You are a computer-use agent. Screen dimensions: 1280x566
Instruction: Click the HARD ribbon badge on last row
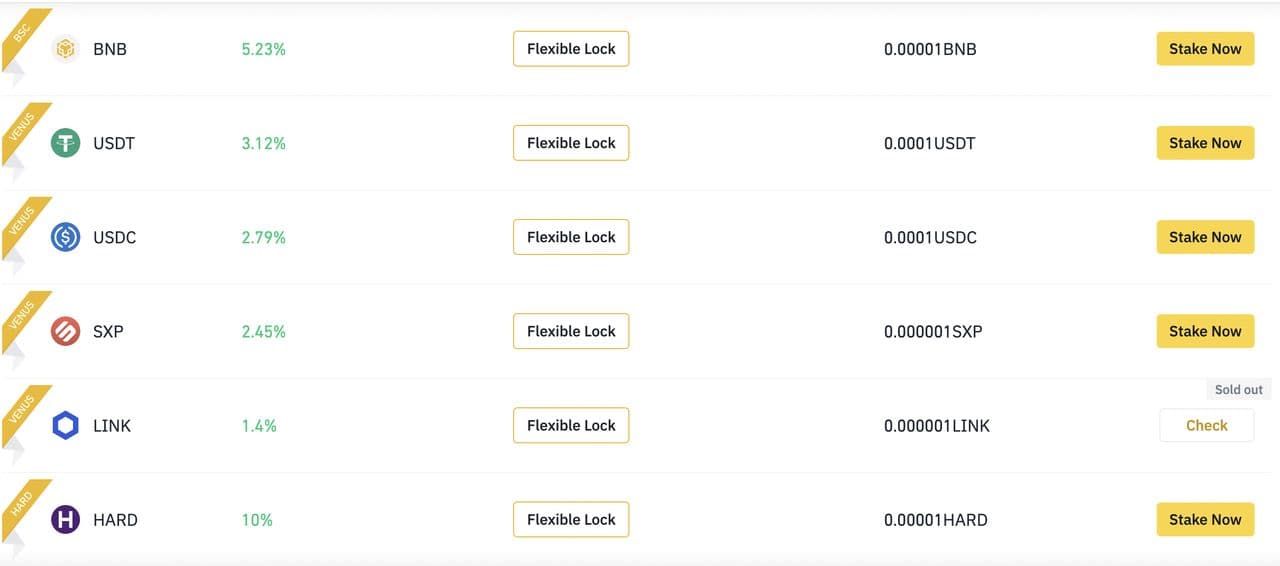22,503
